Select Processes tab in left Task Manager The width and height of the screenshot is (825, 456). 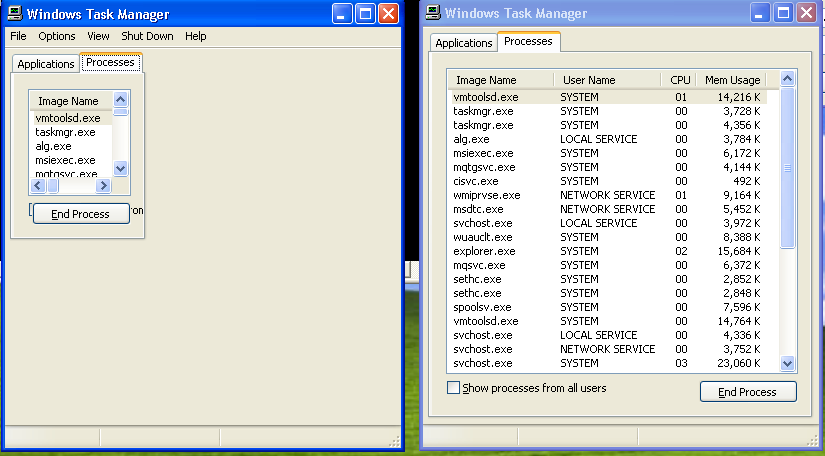(x=110, y=62)
